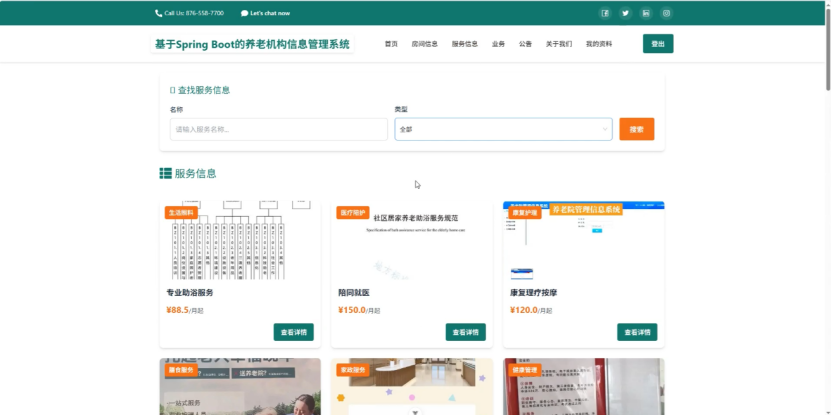The width and height of the screenshot is (831, 415).
Task: Click the page vertical scrollbar thumb
Action: (827, 48)
